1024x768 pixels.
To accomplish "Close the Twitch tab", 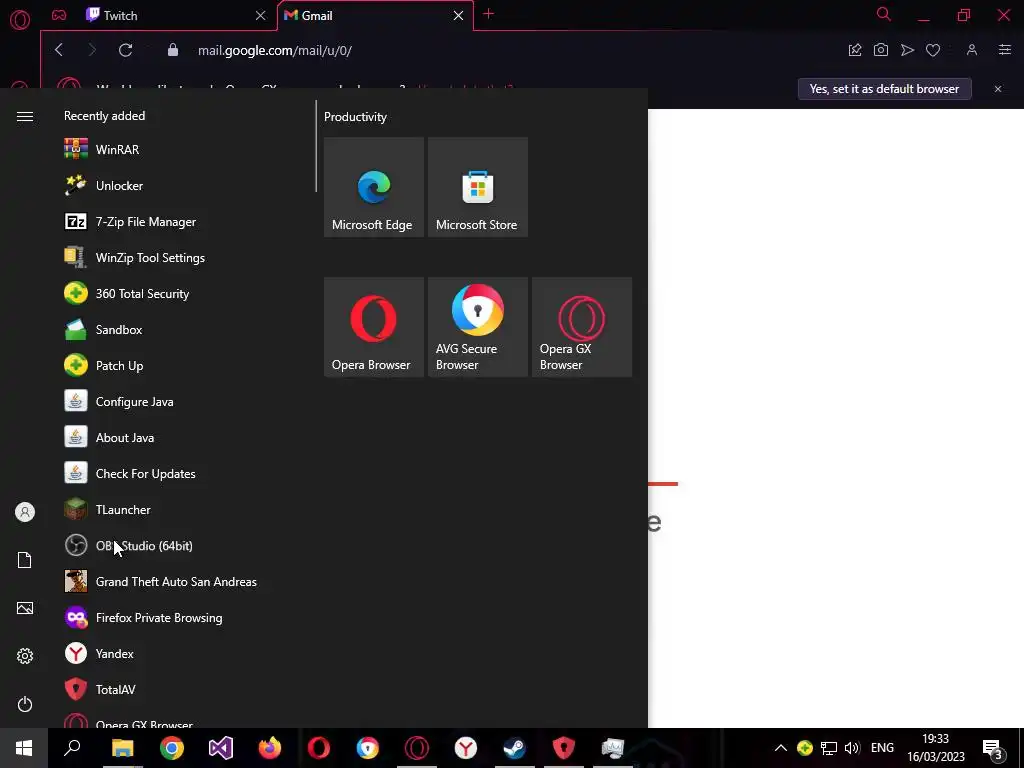I will [x=261, y=15].
